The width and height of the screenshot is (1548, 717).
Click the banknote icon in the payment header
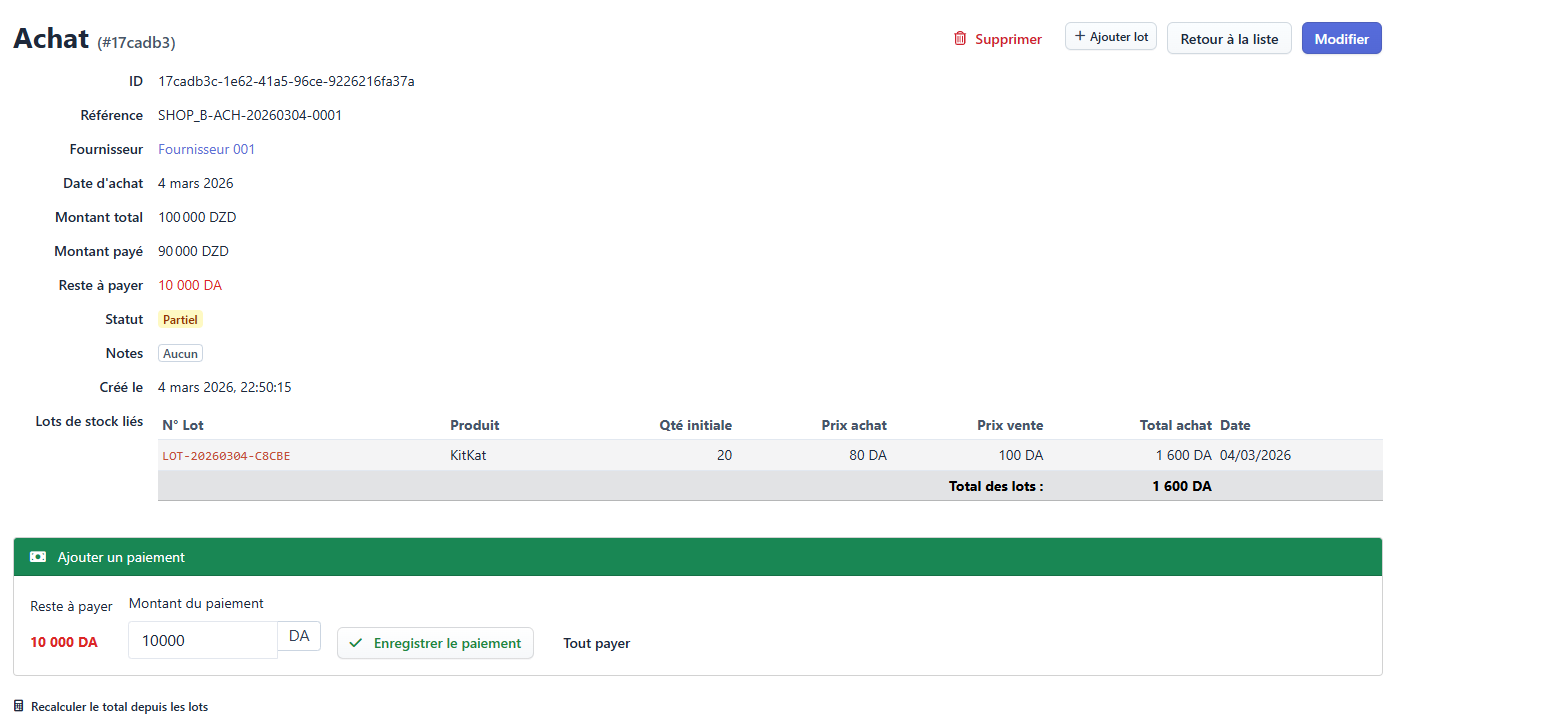[38, 557]
